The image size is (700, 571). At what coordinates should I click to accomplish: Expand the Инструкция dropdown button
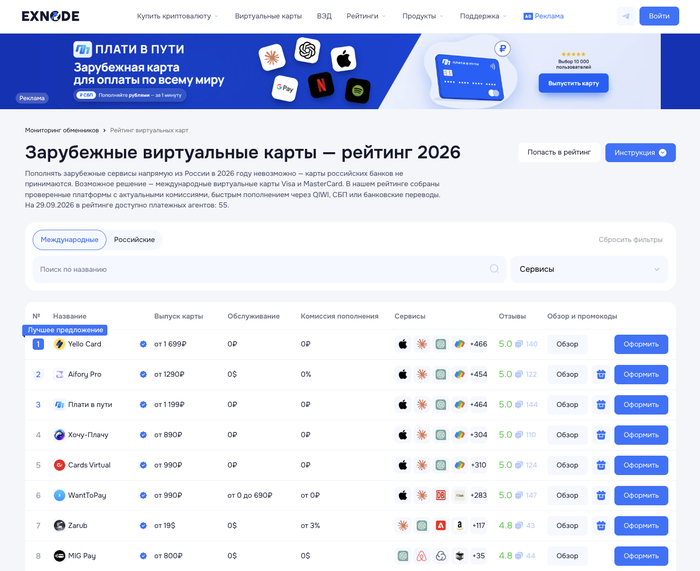[640, 153]
